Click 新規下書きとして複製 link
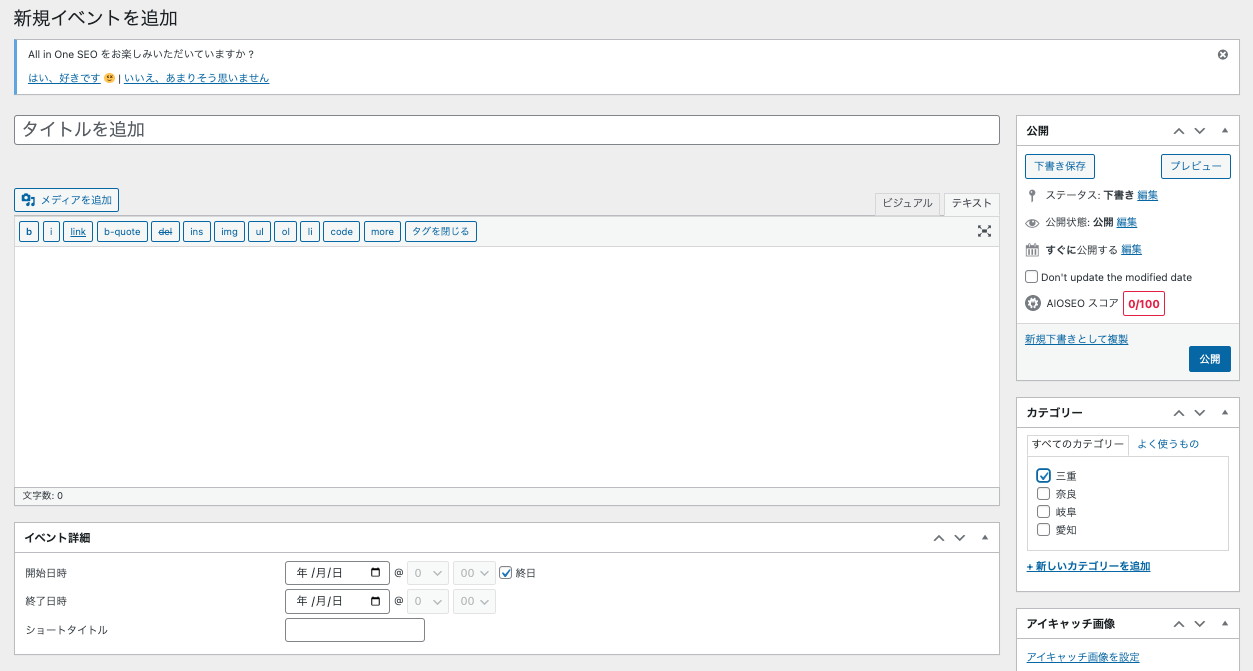This screenshot has width=1253, height=671. click(1076, 339)
